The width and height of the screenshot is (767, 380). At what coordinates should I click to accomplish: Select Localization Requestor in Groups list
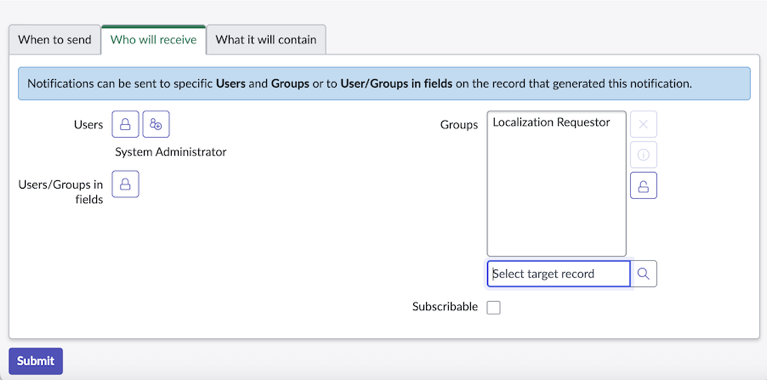pyautogui.click(x=551, y=122)
